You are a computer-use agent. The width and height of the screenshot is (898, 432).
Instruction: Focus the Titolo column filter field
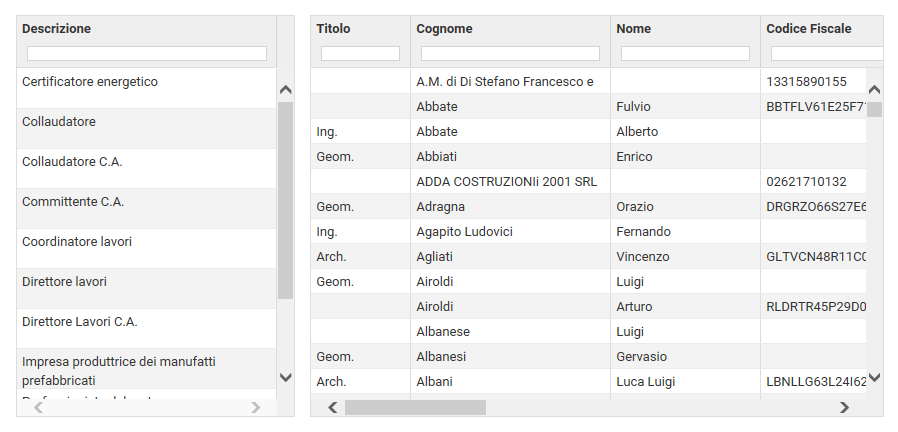click(360, 53)
